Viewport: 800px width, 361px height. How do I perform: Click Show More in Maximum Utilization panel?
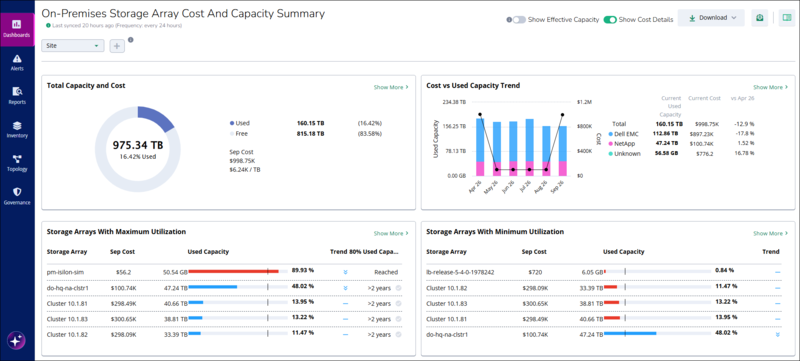391,234
